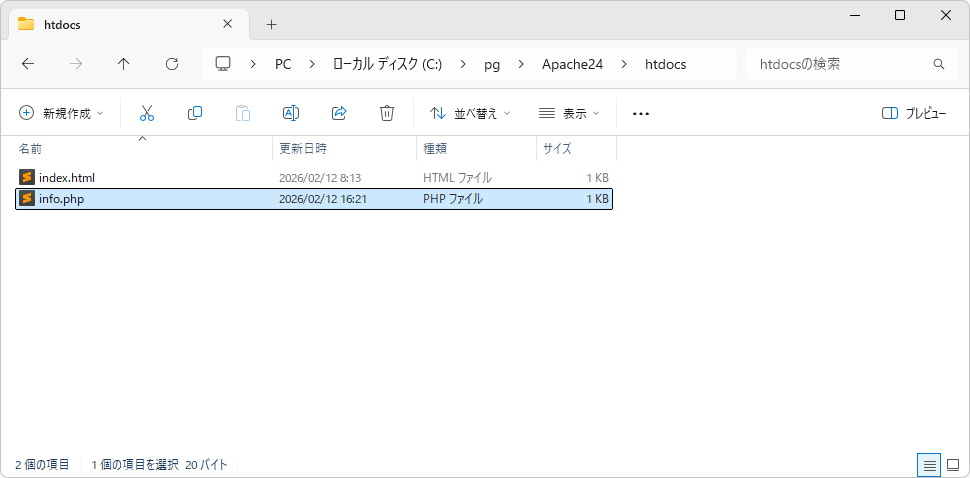Click 1 KB size of index.html
Screen dimensions: 970x478
(598, 178)
